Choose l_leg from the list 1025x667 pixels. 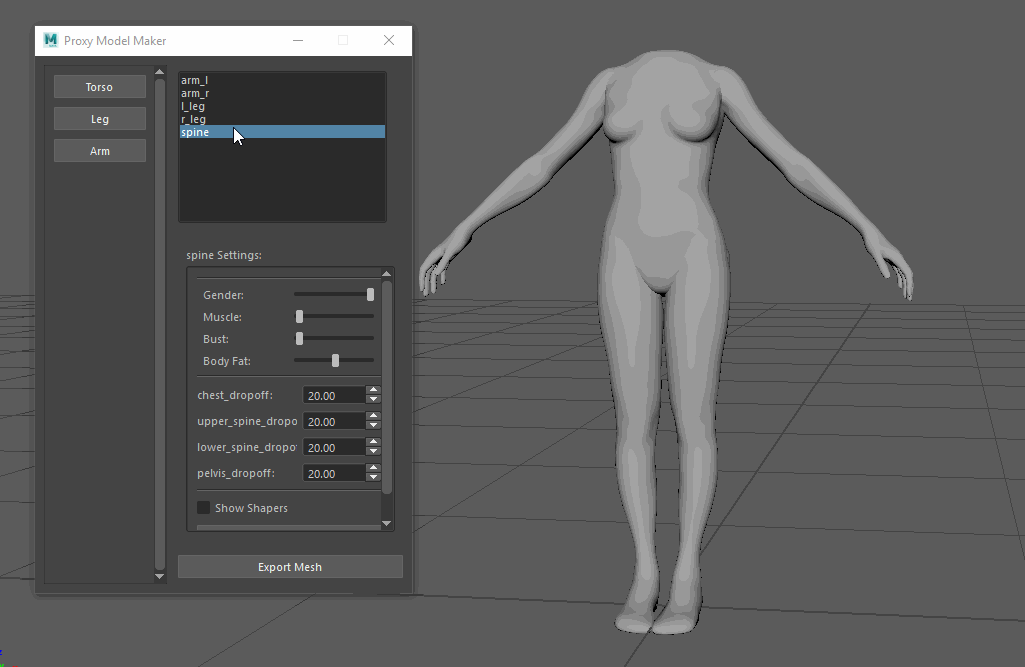(x=194, y=106)
